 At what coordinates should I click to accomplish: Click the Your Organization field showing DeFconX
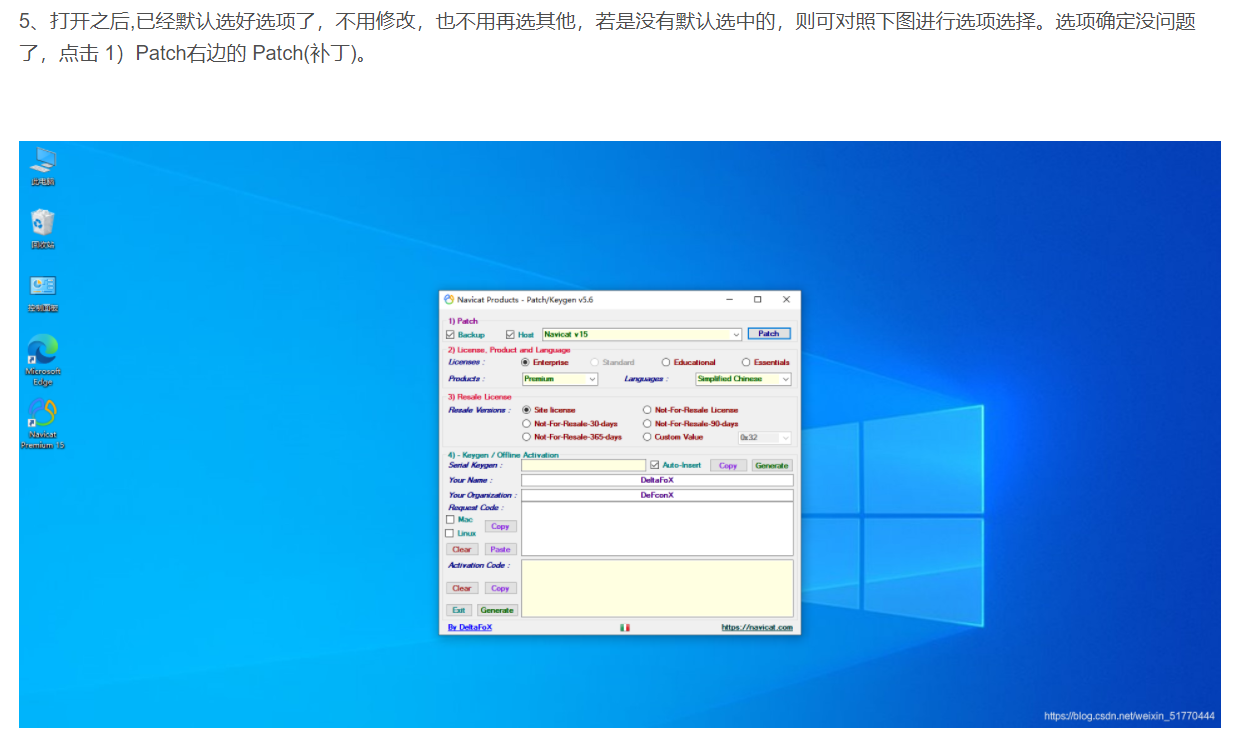tap(657, 495)
